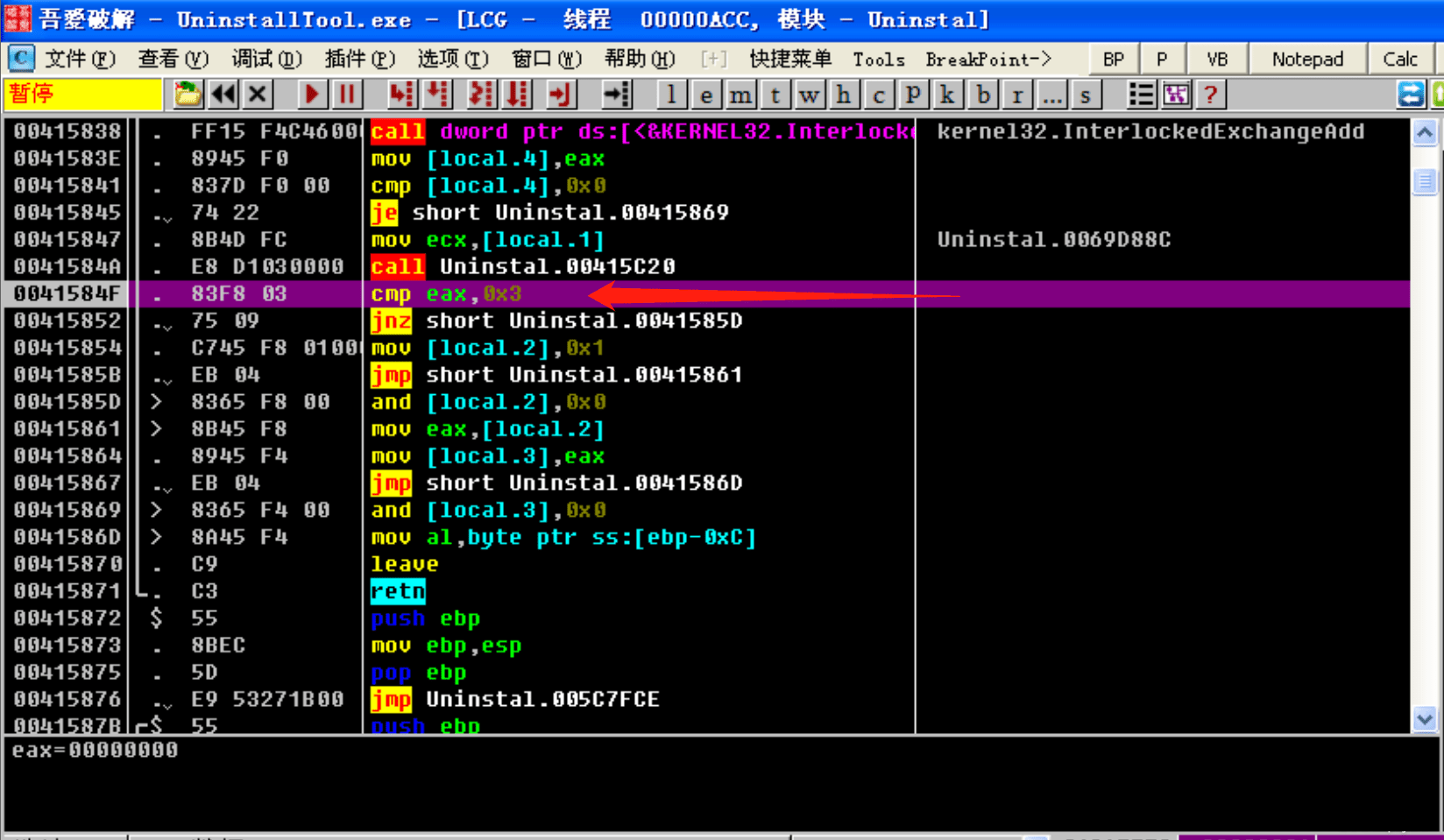
Task: Click the kernel32.InterlockedExchangeAdd comment
Action: (1150, 131)
